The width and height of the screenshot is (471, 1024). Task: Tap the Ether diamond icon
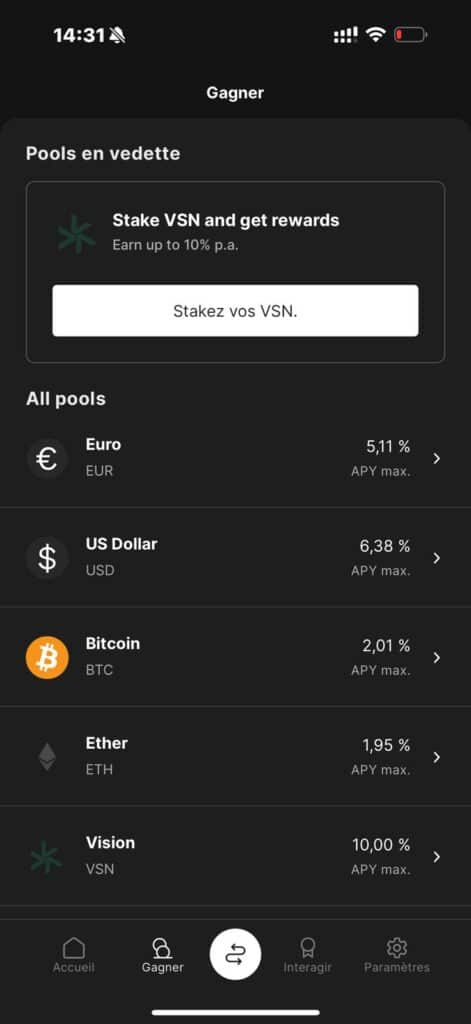click(47, 757)
